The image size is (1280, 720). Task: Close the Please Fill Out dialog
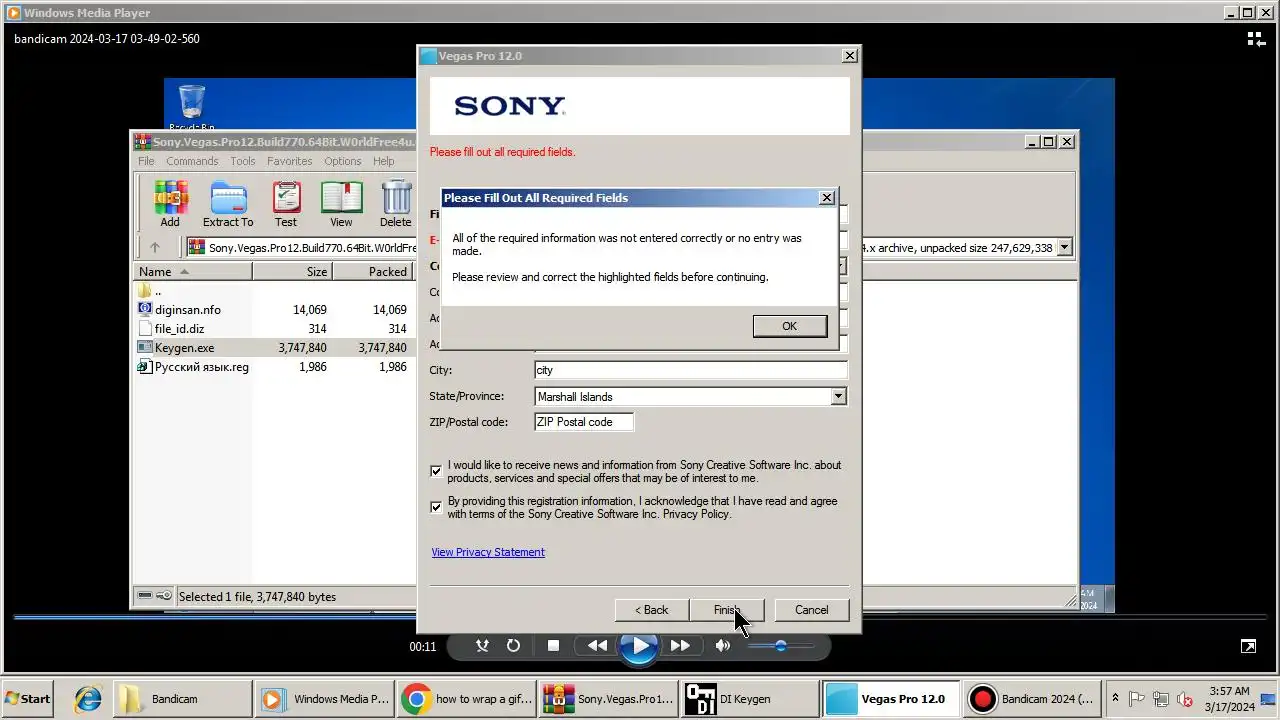827,198
